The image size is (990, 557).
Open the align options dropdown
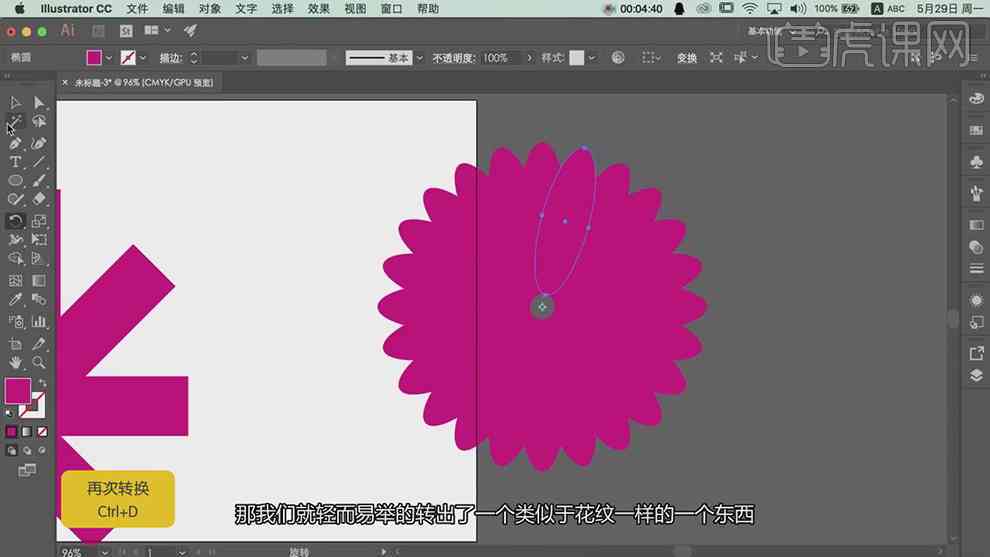tap(651, 58)
